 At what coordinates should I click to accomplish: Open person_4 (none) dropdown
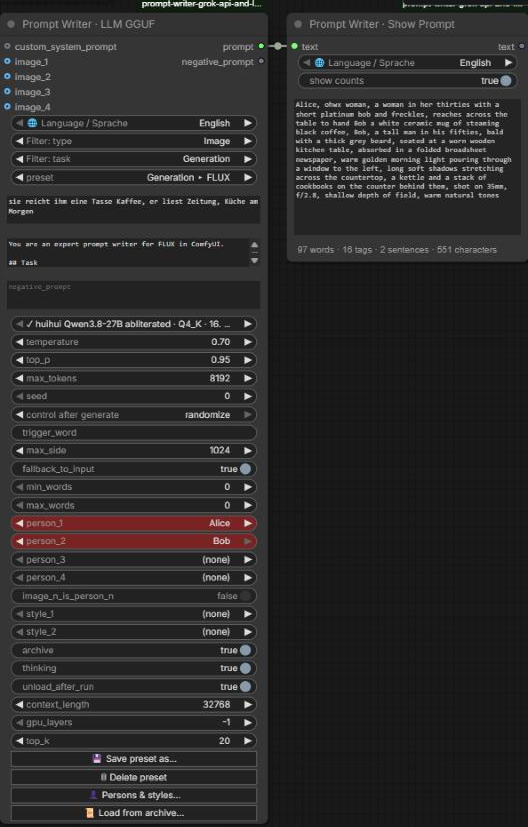133,578
